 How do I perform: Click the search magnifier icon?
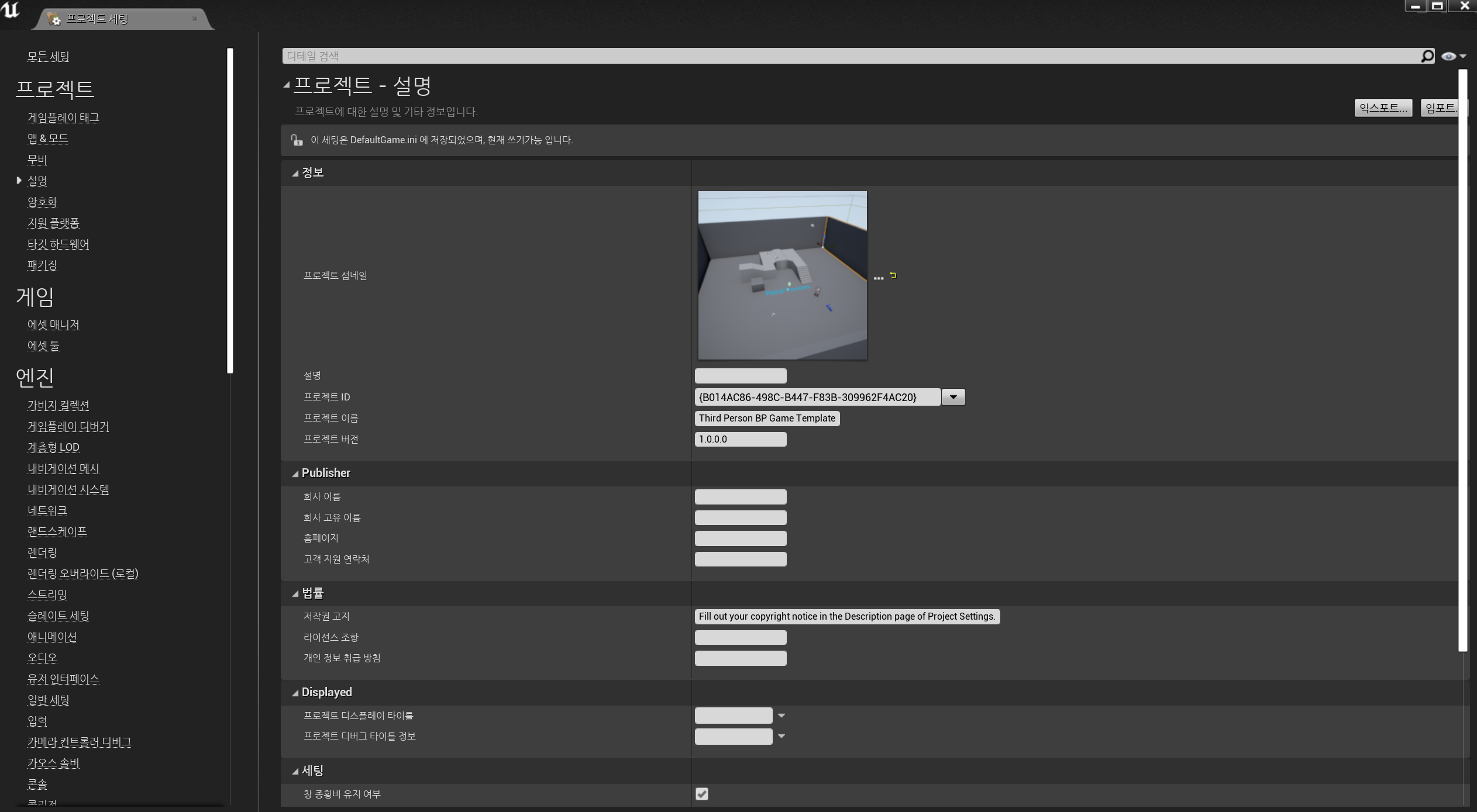1427,56
